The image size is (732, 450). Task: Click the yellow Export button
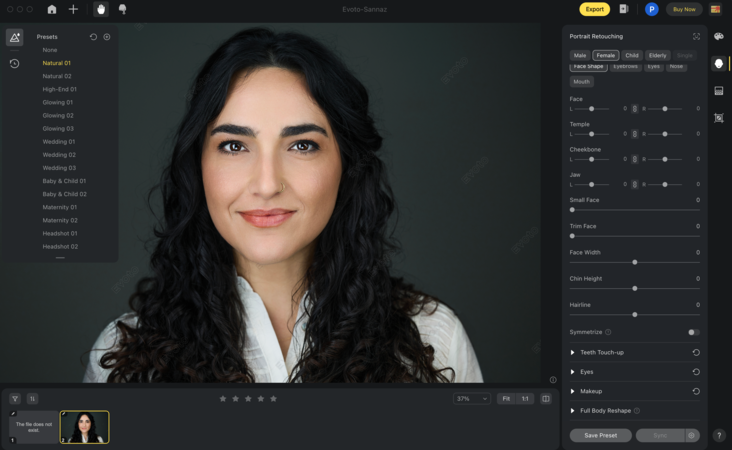click(594, 9)
